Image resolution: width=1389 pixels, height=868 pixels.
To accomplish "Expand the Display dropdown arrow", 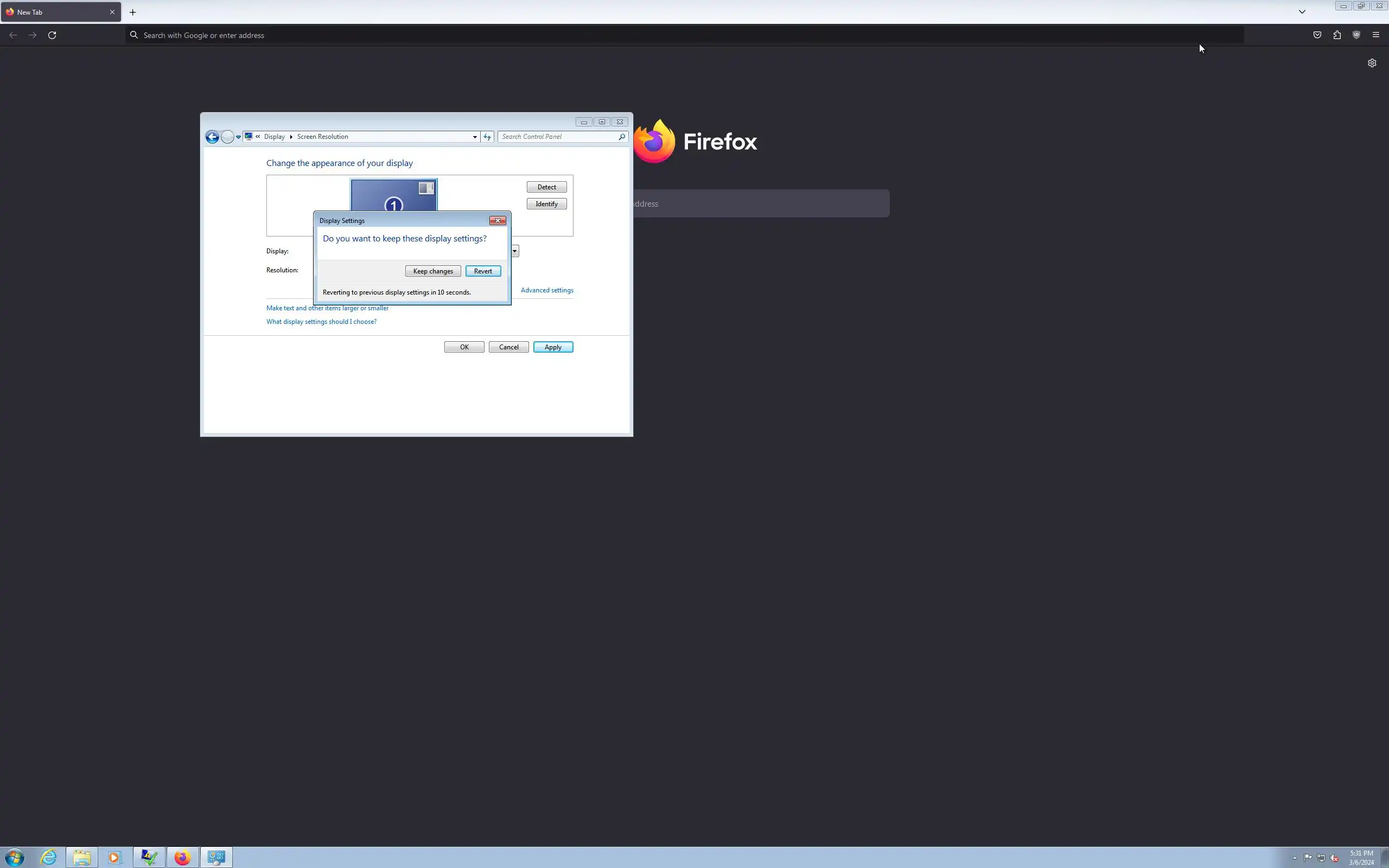I will coord(515,251).
